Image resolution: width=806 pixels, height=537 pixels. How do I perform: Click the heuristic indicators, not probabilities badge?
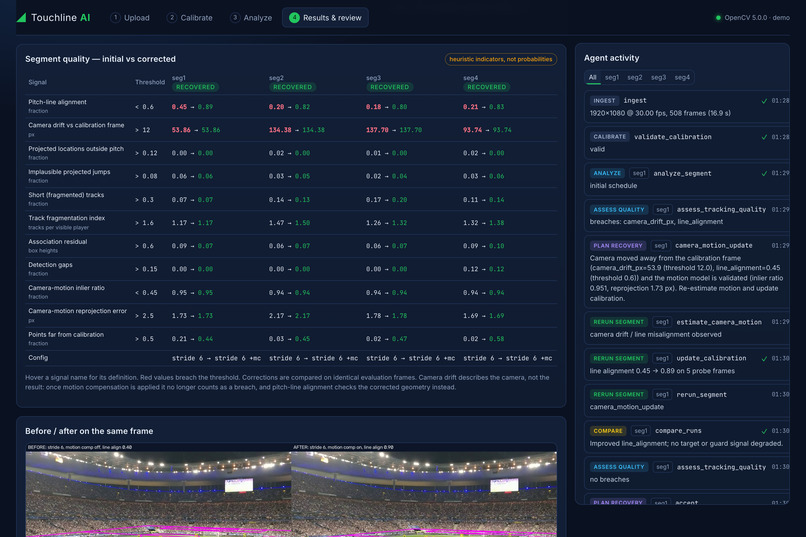[x=501, y=59]
